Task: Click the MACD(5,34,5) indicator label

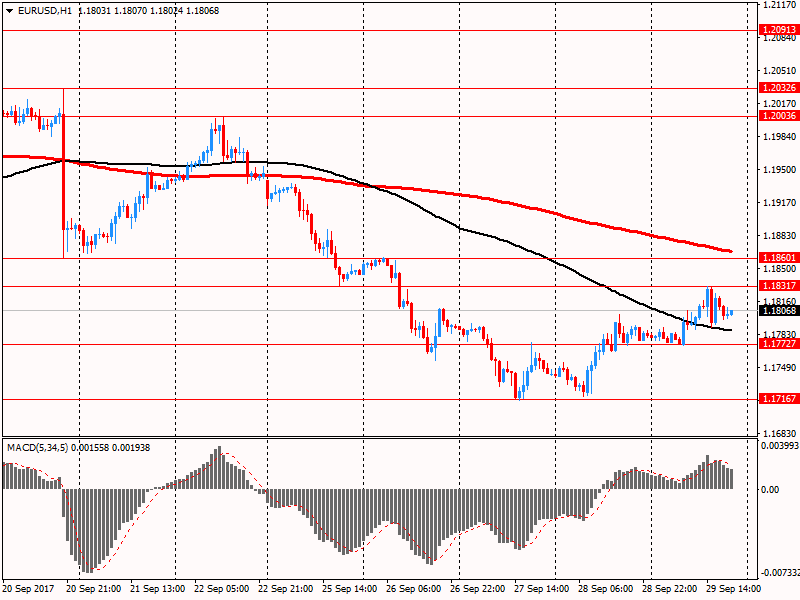Action: pyautogui.click(x=38, y=448)
